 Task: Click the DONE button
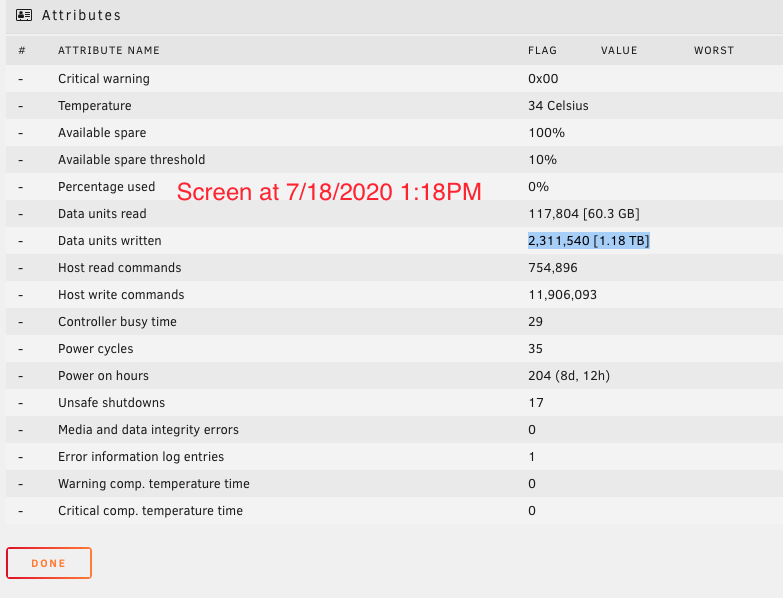(49, 563)
